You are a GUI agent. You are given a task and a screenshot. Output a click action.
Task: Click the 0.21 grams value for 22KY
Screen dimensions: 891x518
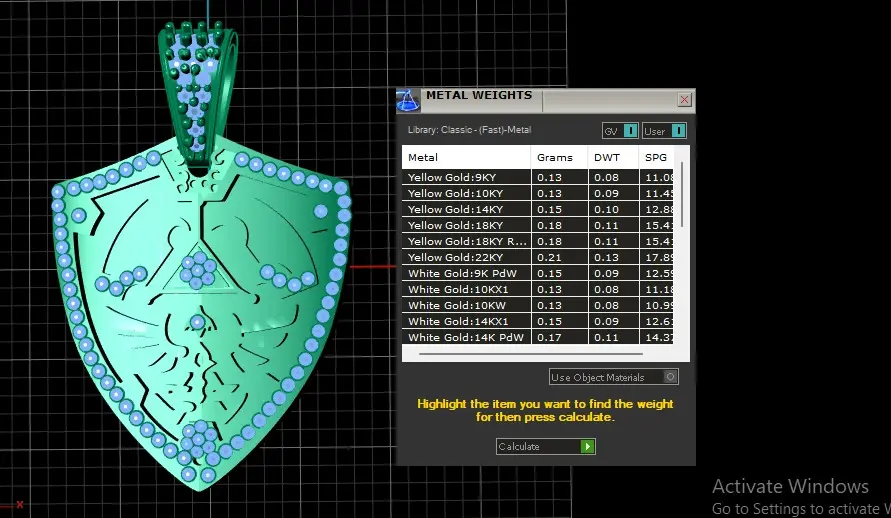point(549,257)
